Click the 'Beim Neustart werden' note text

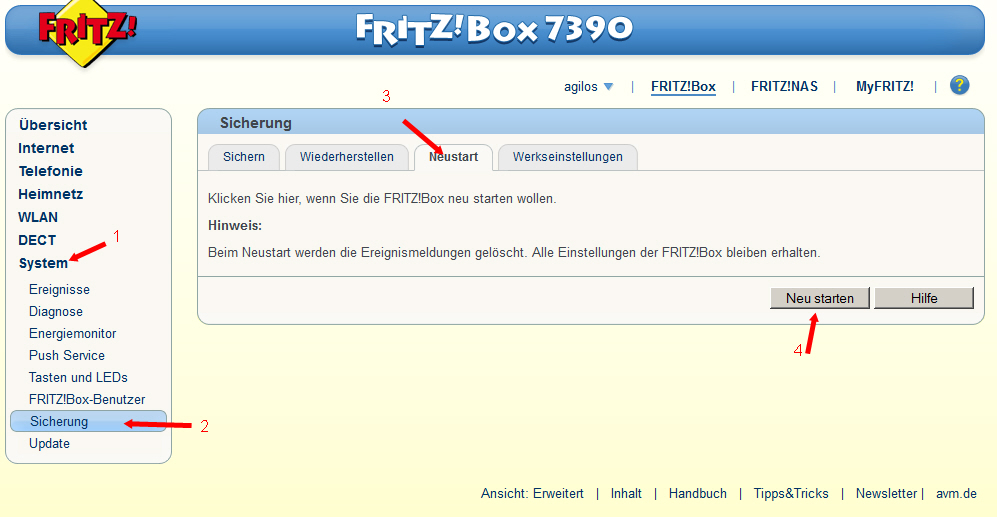coord(514,252)
